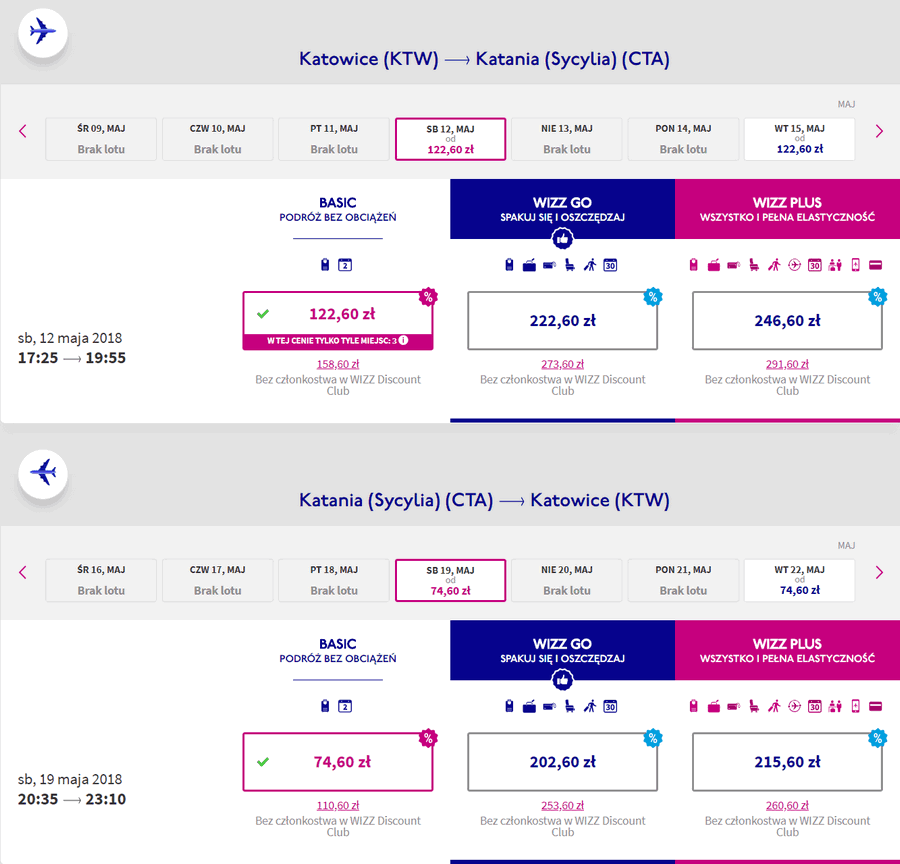Image resolution: width=900 pixels, height=864 pixels.
Task: Click the Katania to Katowice route title
Action: point(484,500)
